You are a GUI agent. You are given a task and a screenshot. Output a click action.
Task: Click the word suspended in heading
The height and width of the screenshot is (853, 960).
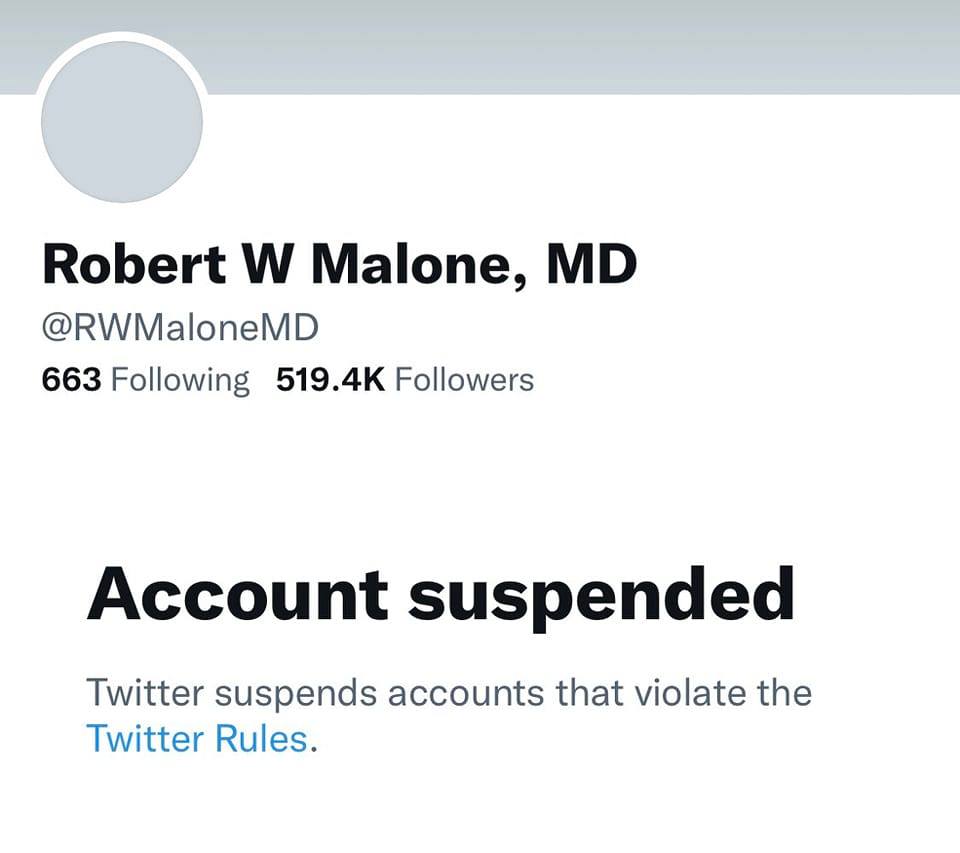(601, 594)
